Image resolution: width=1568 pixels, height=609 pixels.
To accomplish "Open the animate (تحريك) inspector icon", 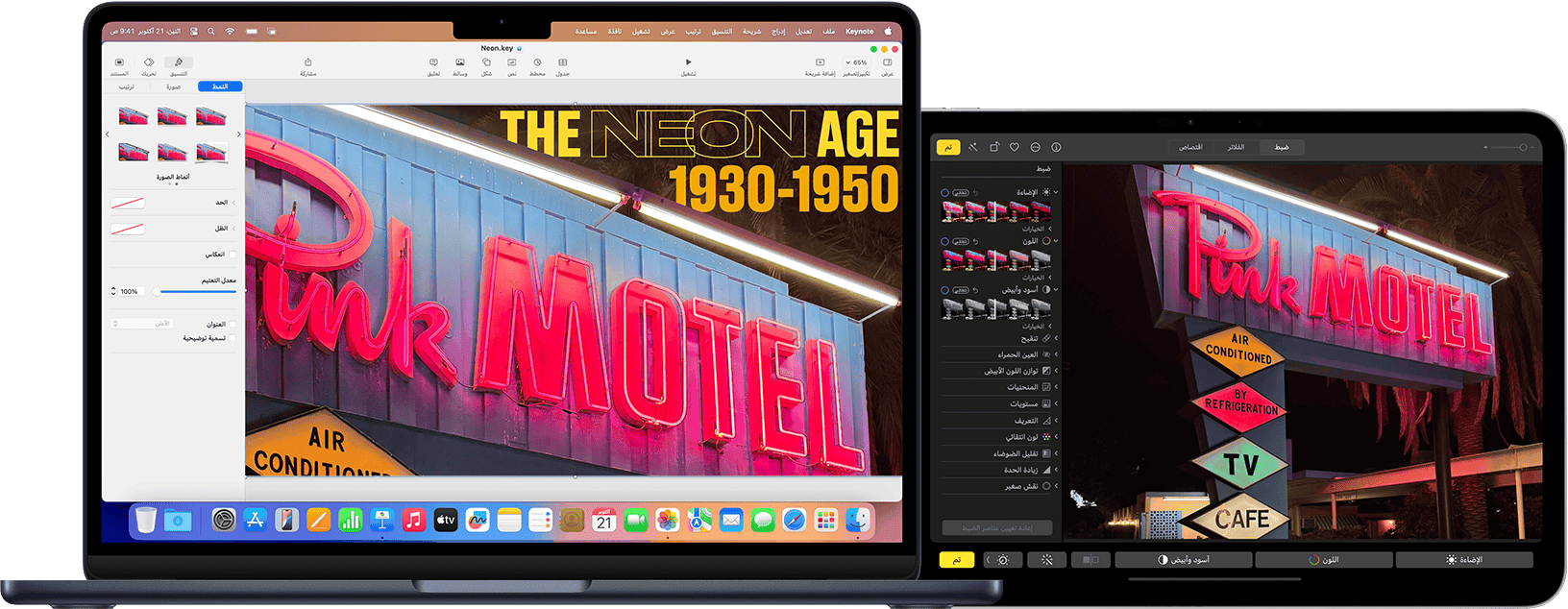I will 149,63.
